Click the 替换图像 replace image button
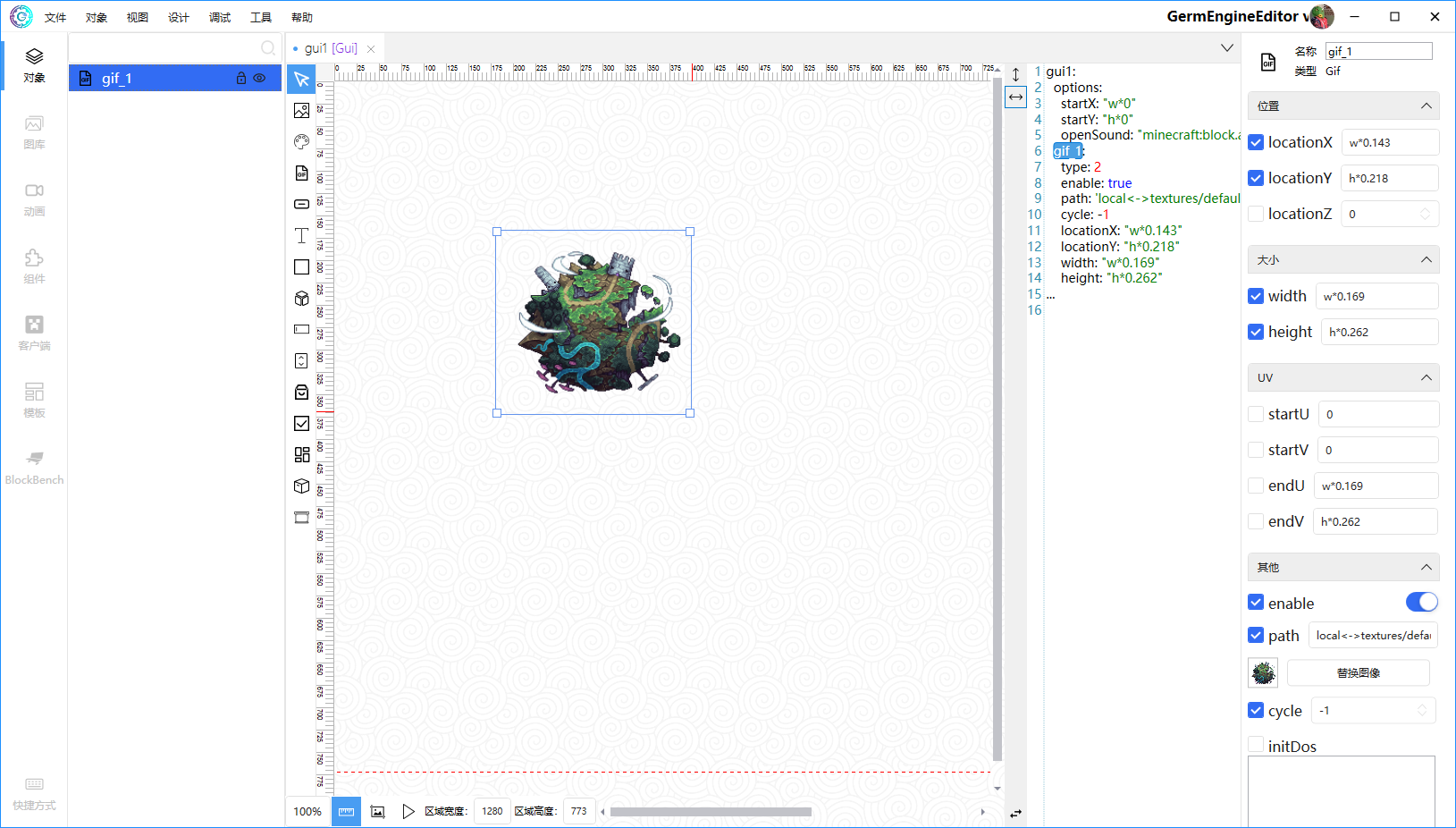 [x=1359, y=672]
